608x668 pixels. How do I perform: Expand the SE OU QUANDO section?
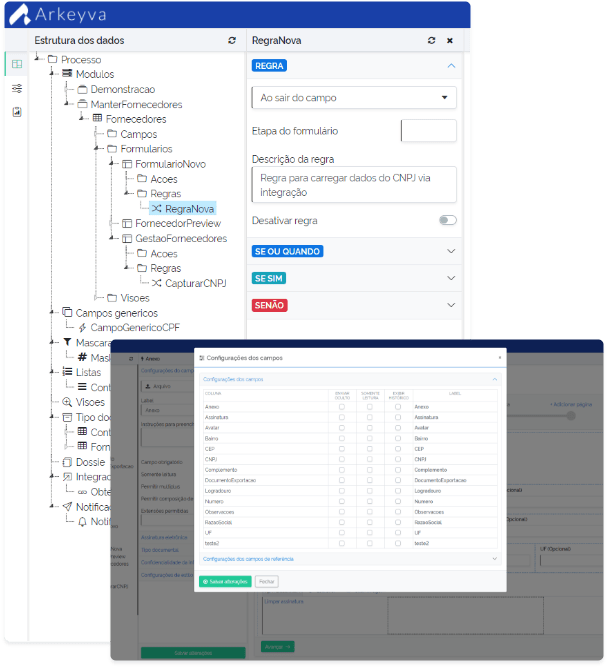coord(354,251)
